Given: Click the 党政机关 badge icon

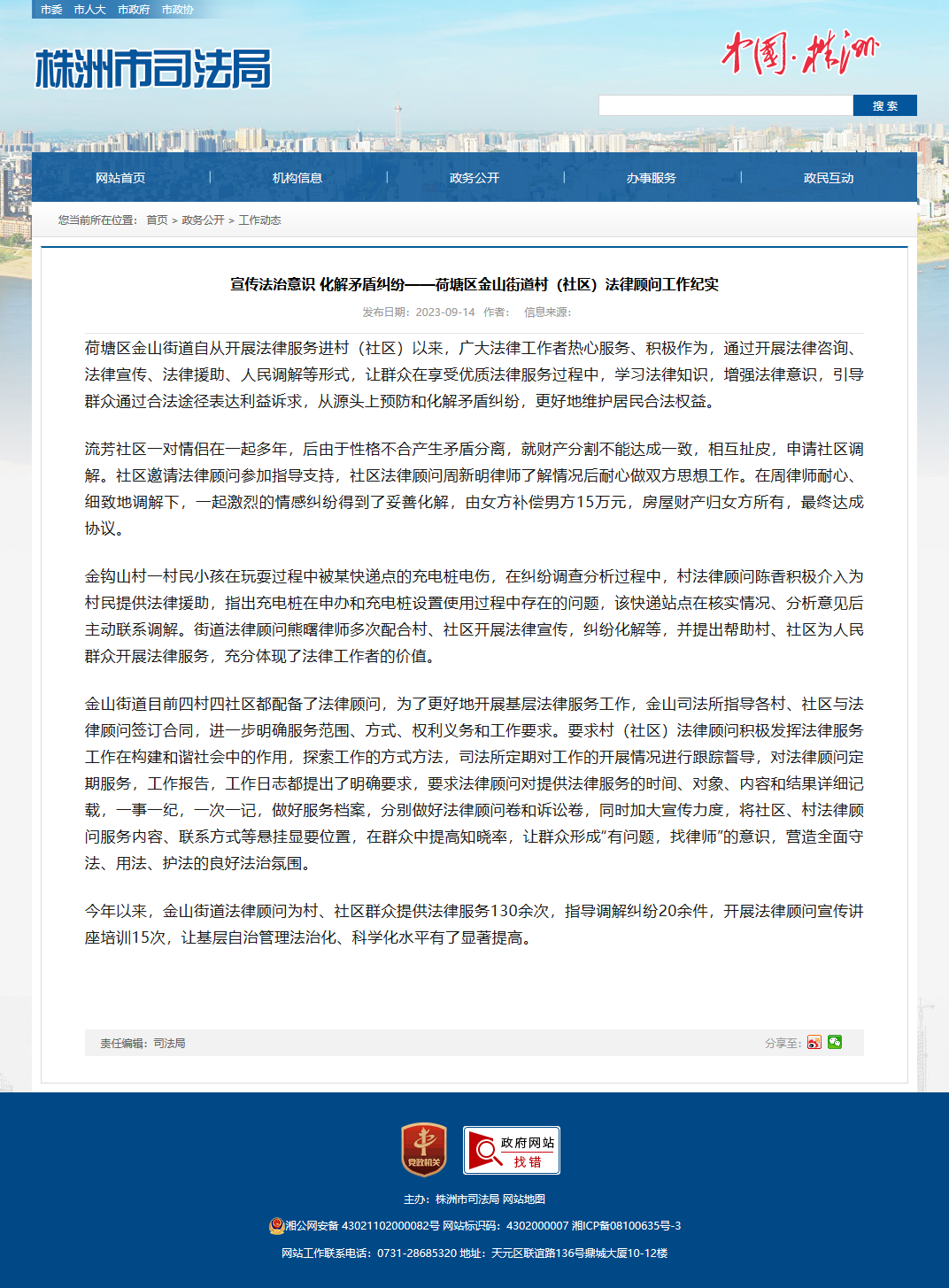Looking at the screenshot, I should tap(424, 1150).
